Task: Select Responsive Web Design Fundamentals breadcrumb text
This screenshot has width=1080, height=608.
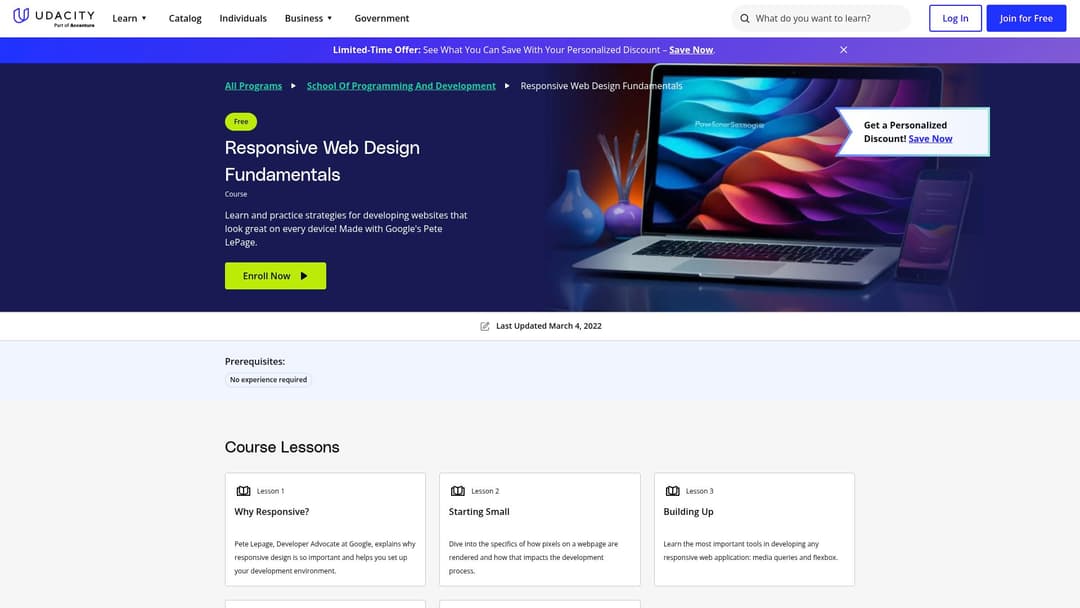Action: [x=601, y=86]
